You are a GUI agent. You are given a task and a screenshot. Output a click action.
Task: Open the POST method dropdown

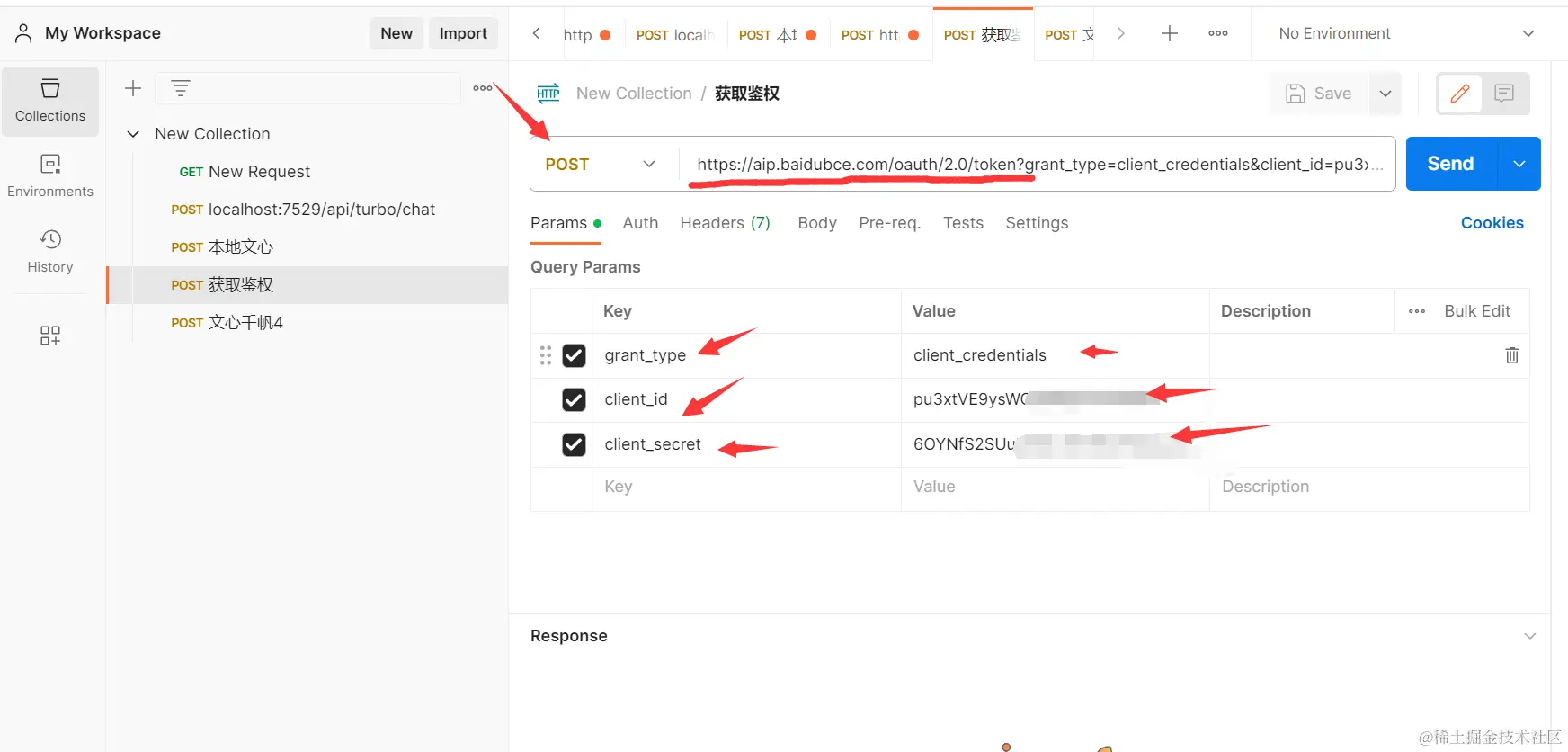pyautogui.click(x=603, y=164)
